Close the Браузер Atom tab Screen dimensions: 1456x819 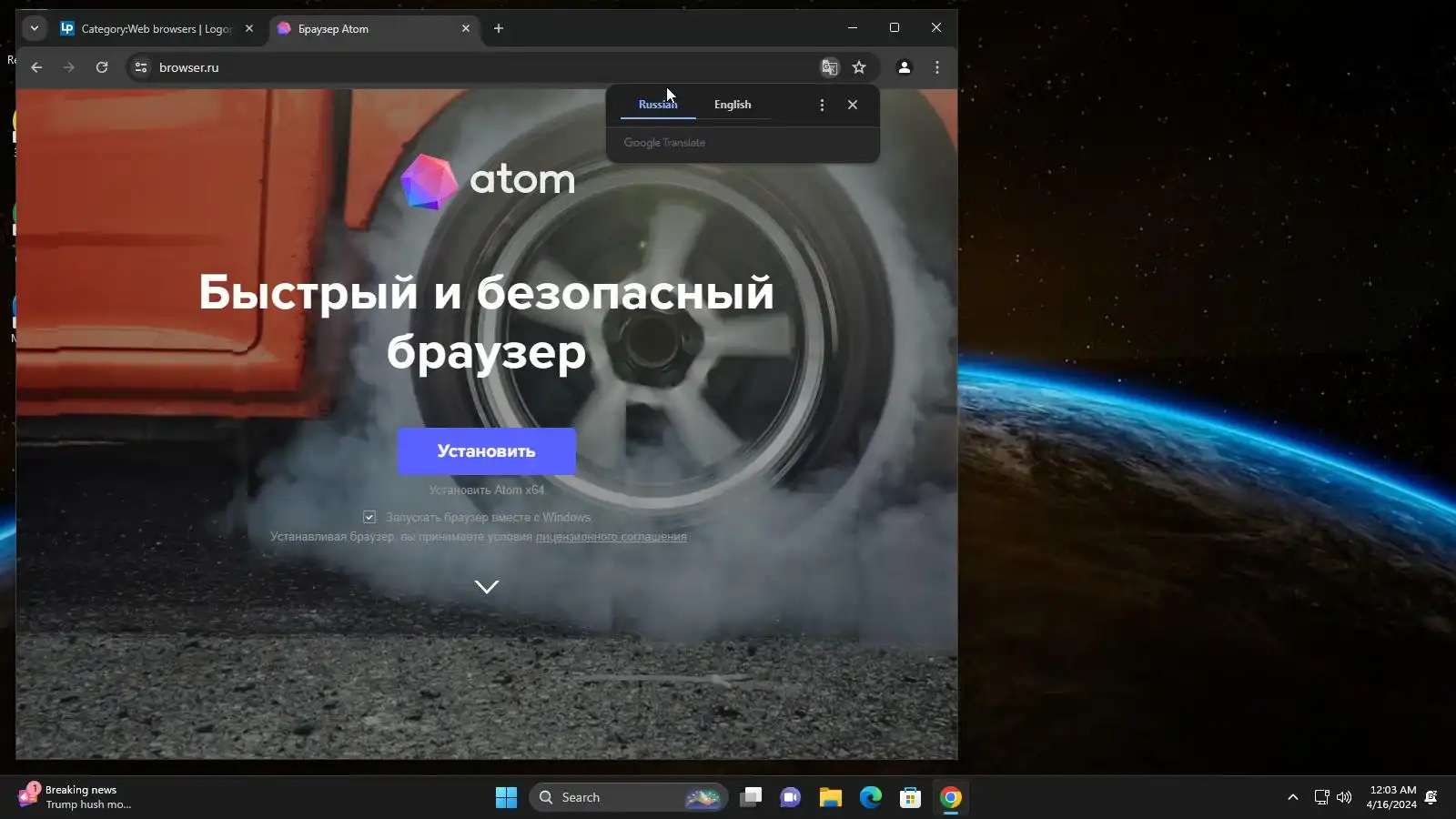(466, 28)
